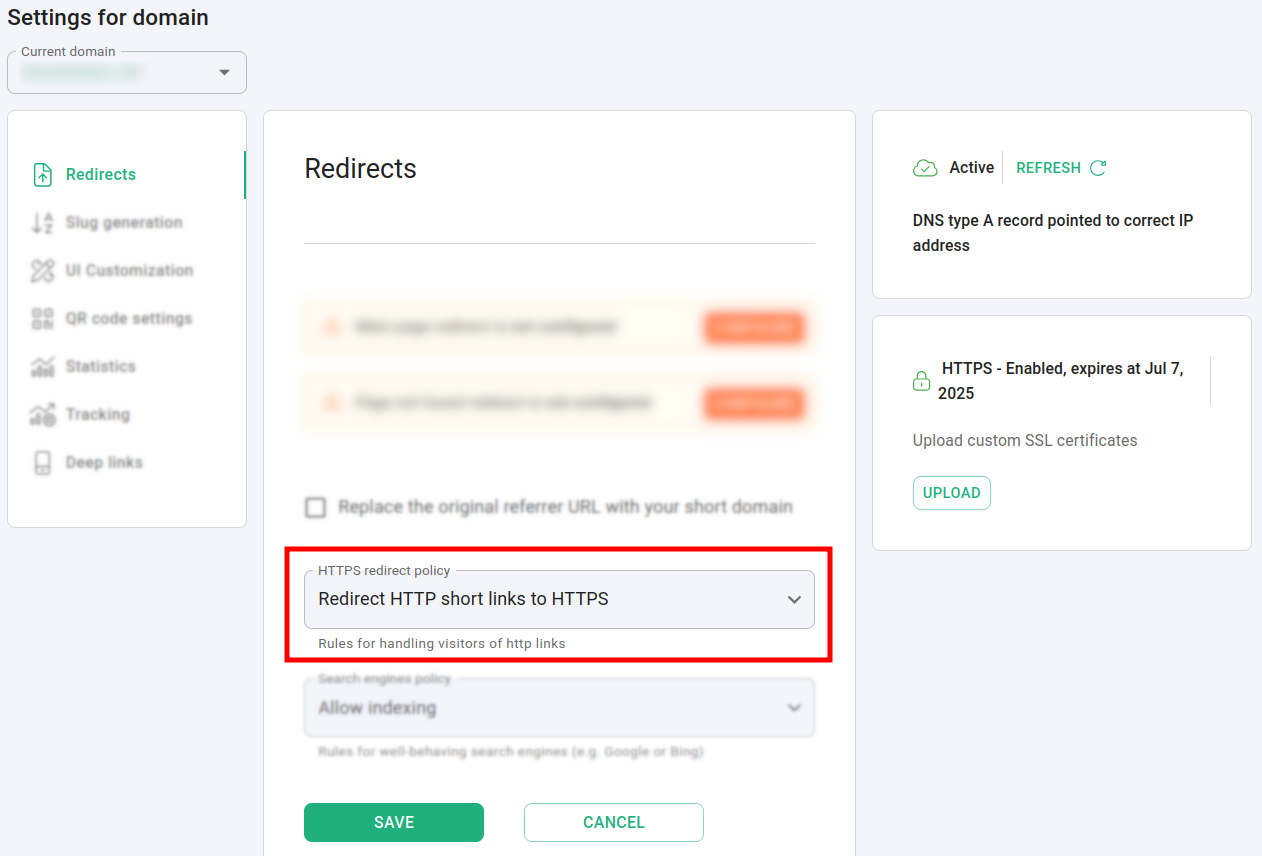The image size is (1262, 856).
Task: Go to Slug generation settings
Action: [x=124, y=223]
